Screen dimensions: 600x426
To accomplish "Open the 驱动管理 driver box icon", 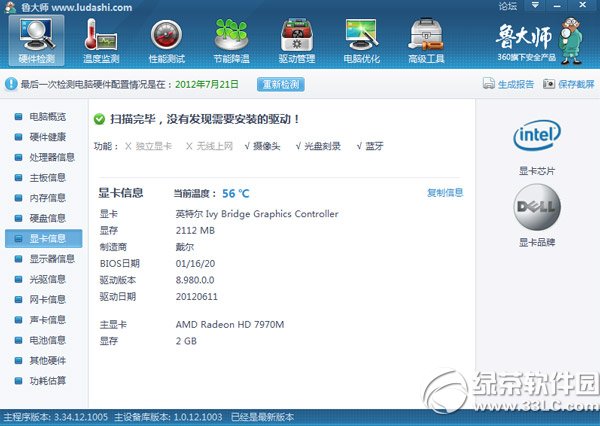I will point(297,41).
